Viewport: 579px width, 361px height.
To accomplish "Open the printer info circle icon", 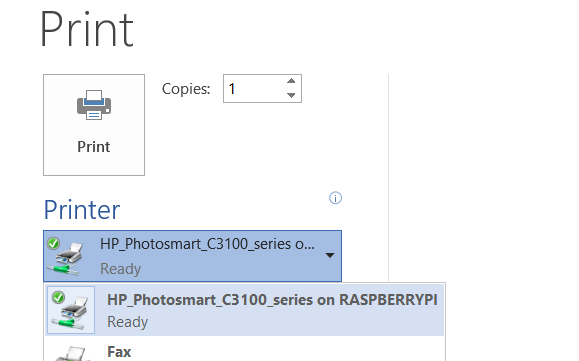I will point(335,198).
